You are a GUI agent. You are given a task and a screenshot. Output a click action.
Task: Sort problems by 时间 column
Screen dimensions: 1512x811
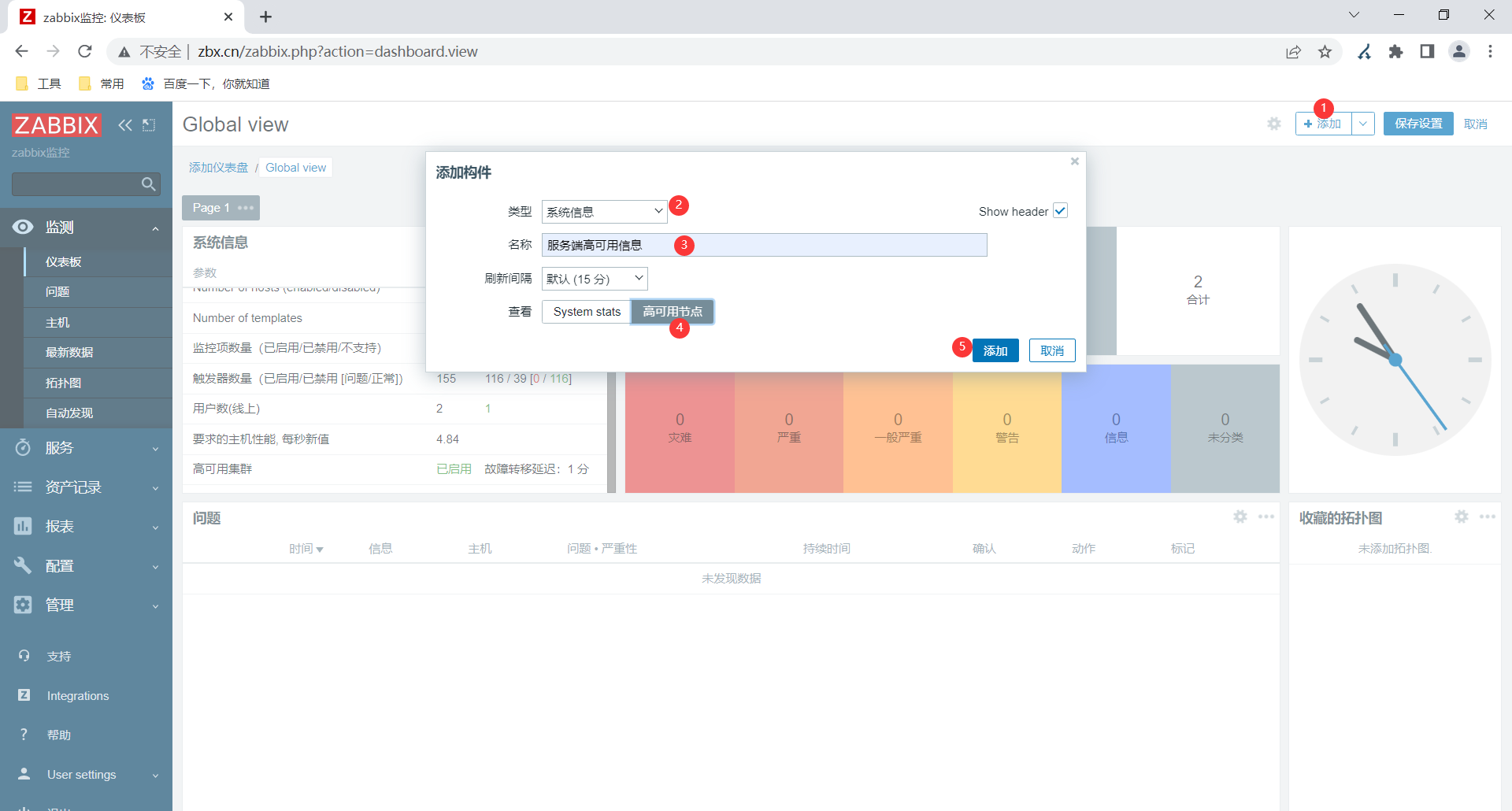point(306,549)
